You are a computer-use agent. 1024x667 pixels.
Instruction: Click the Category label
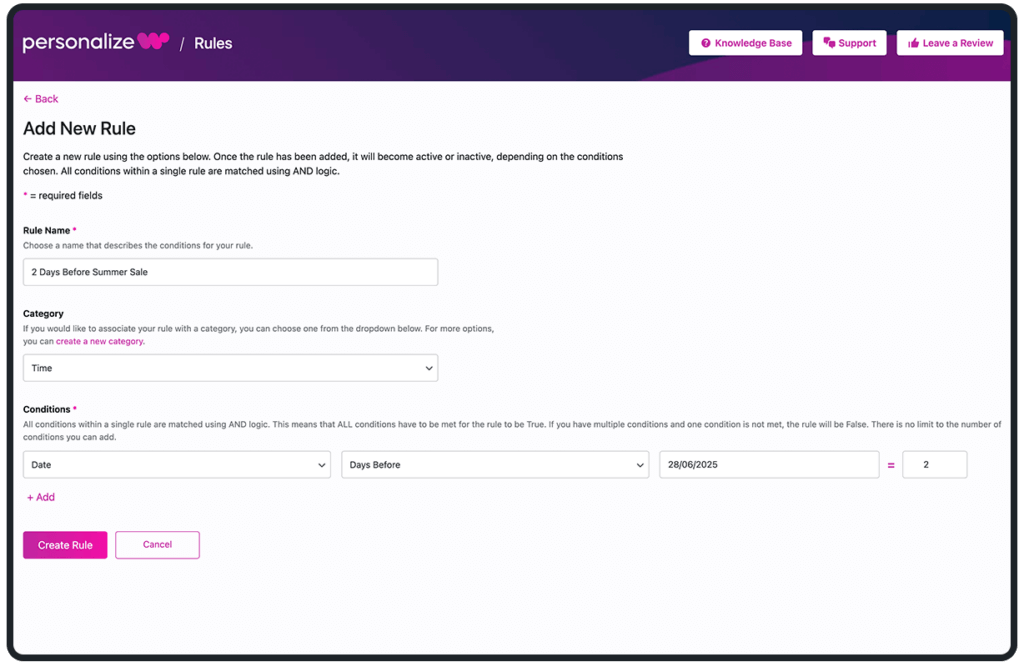pos(43,314)
